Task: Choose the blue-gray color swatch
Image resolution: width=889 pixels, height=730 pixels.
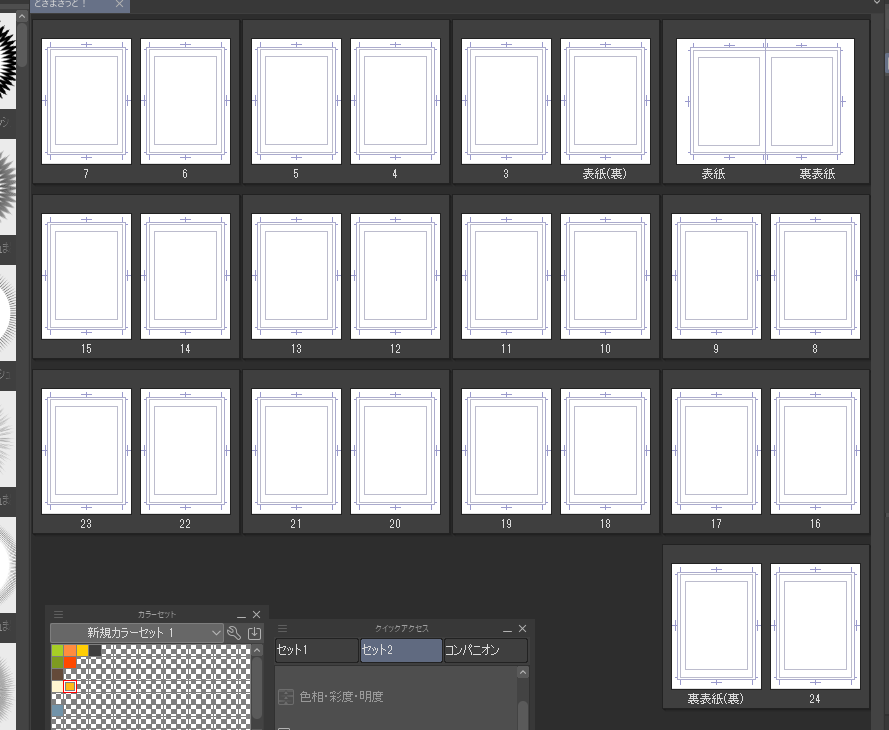Action: click(58, 710)
